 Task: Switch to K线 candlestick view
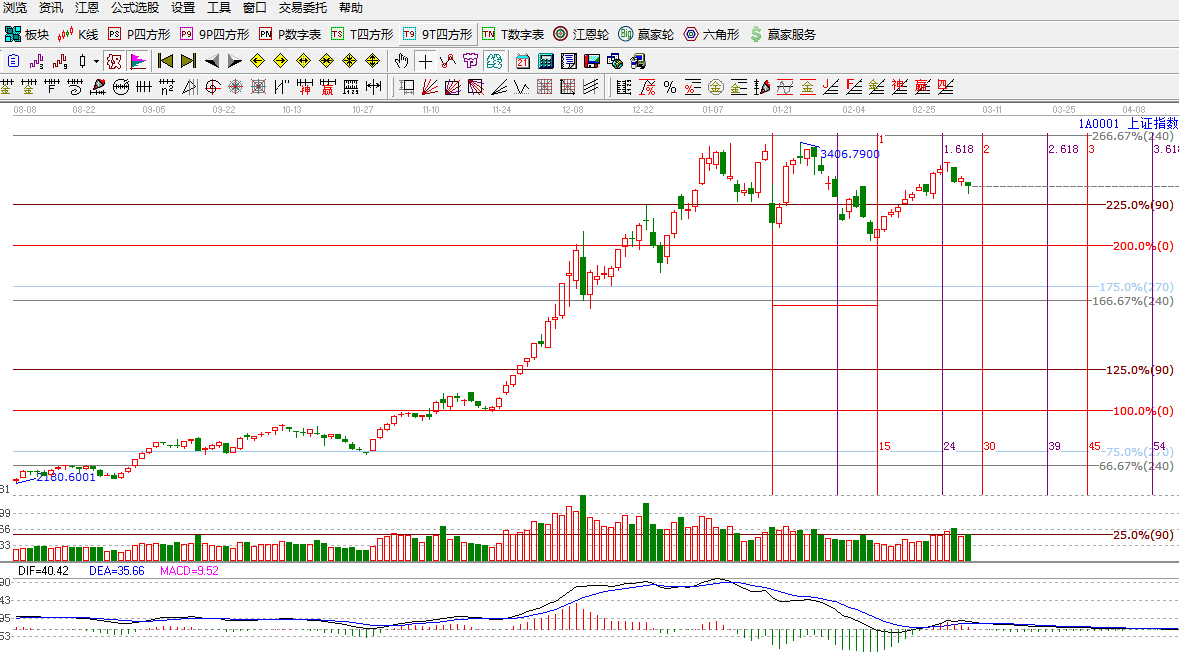[x=78, y=34]
